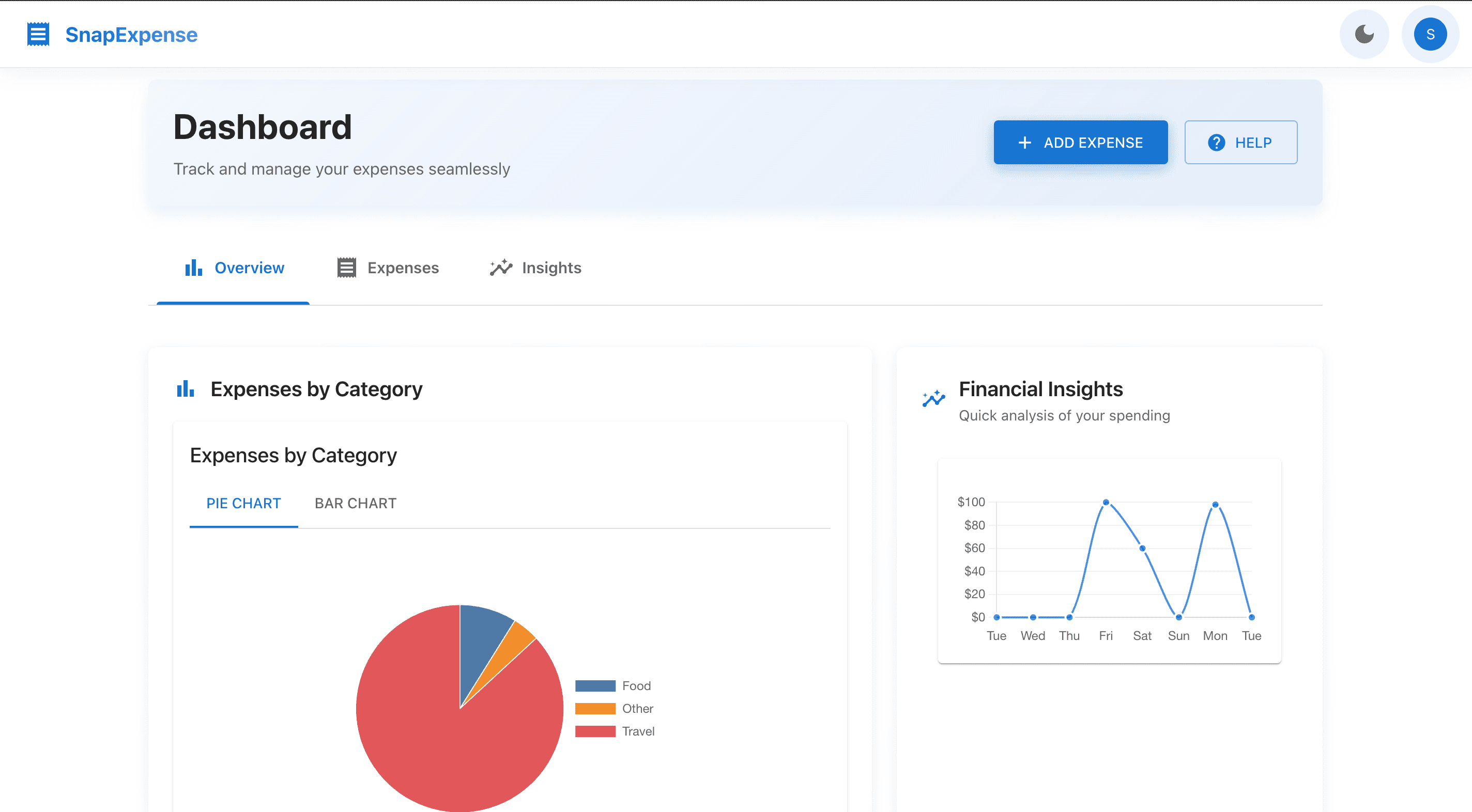Click the Insights sparkle graph icon
1472x812 pixels.
pos(500,268)
